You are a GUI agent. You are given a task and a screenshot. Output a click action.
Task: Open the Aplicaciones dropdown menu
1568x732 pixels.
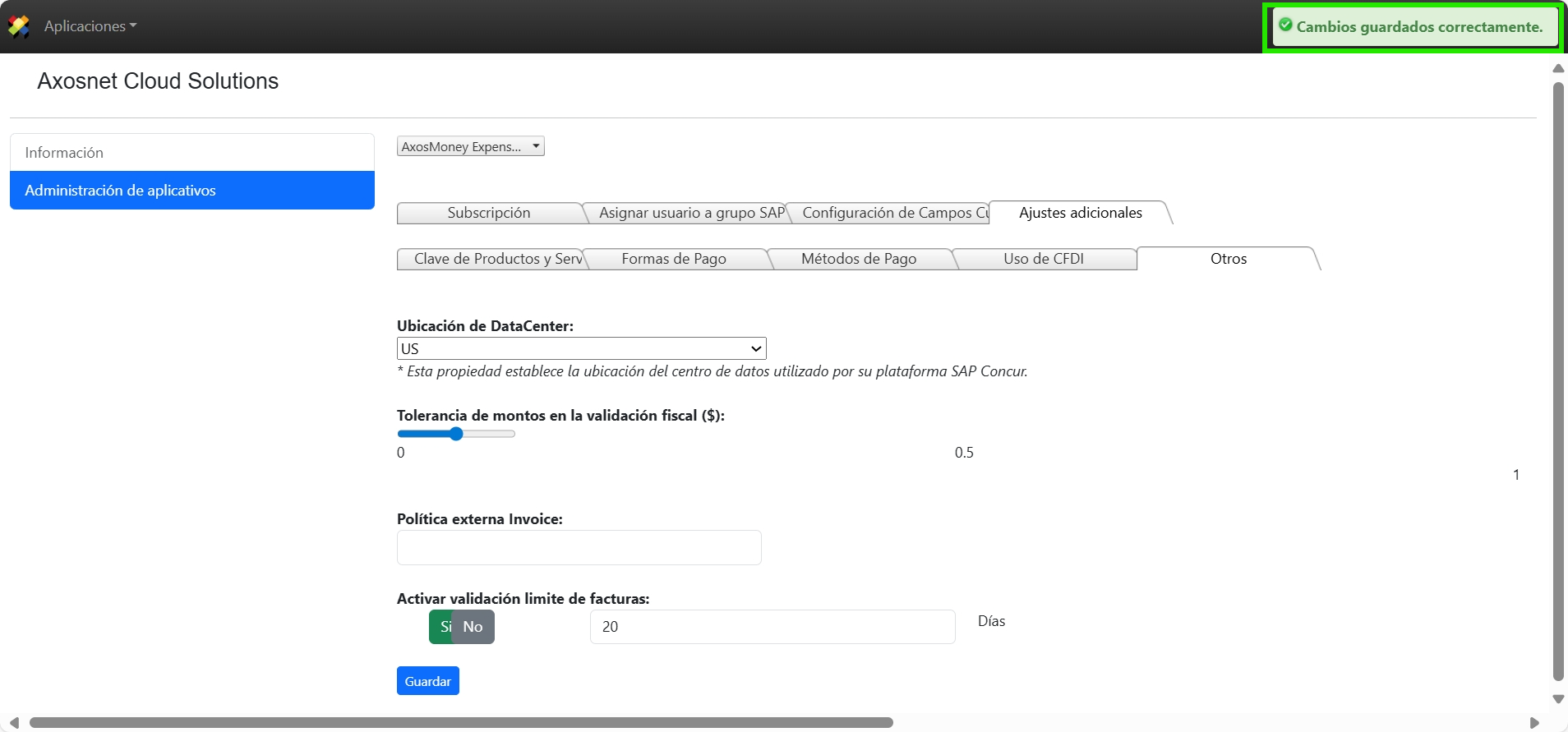[x=90, y=26]
